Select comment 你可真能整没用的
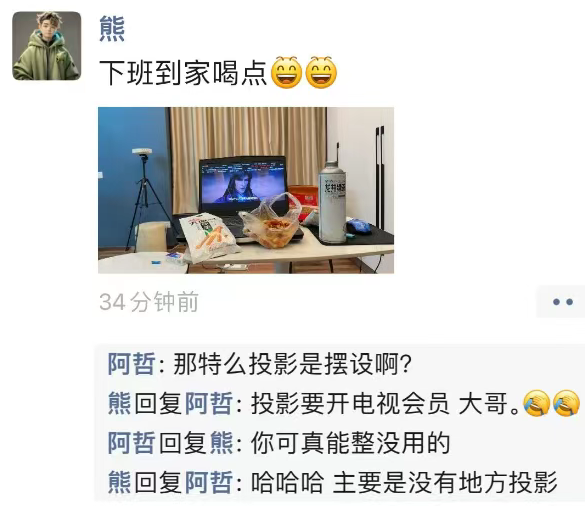 pos(350,443)
